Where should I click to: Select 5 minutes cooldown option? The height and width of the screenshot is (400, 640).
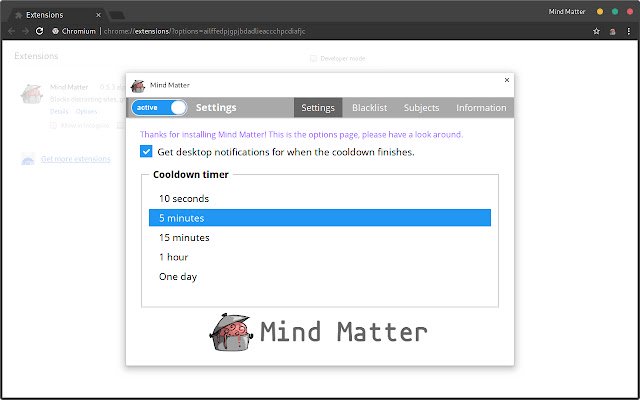(320, 218)
